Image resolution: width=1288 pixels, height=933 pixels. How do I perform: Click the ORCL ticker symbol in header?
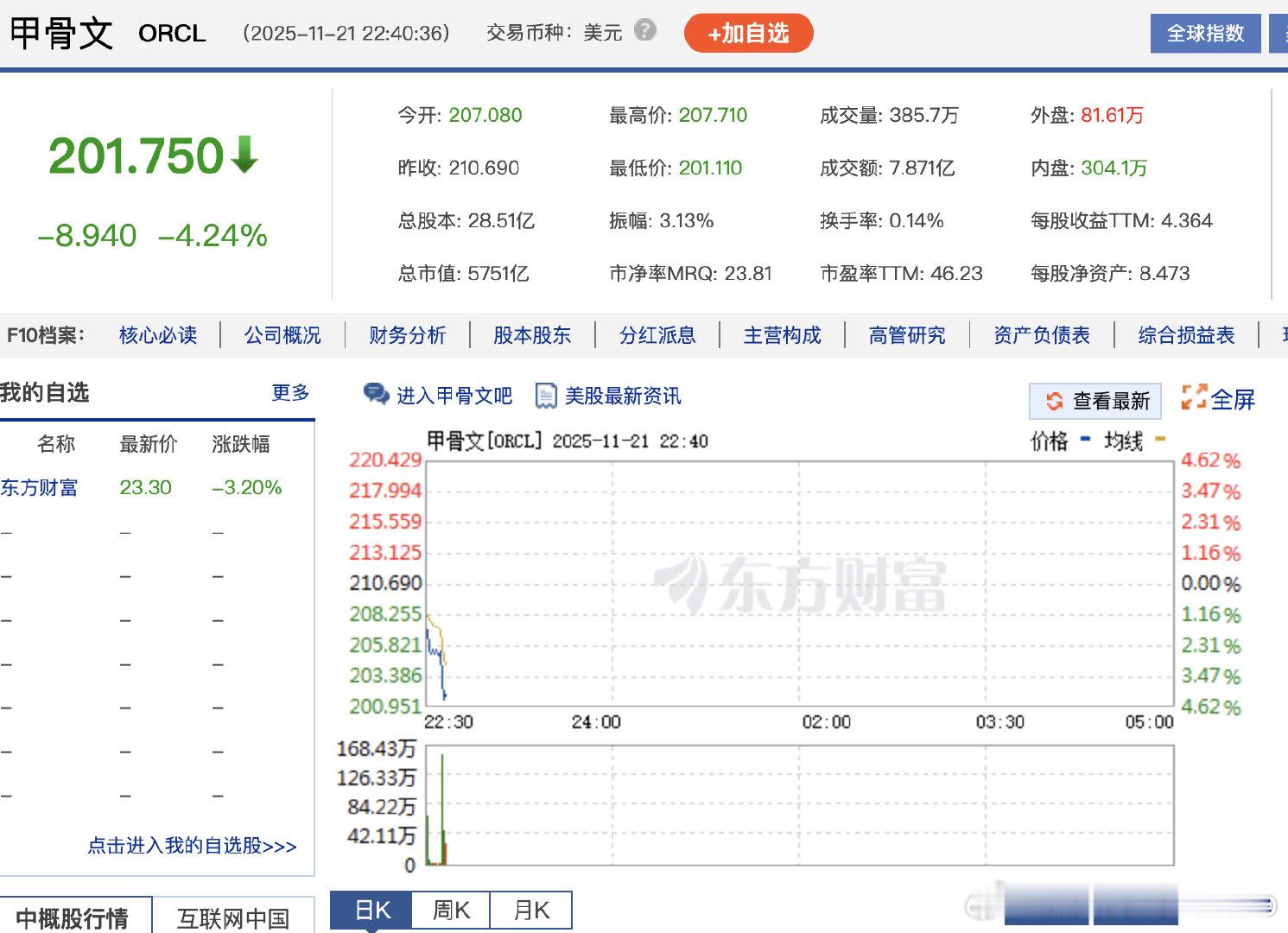(172, 34)
